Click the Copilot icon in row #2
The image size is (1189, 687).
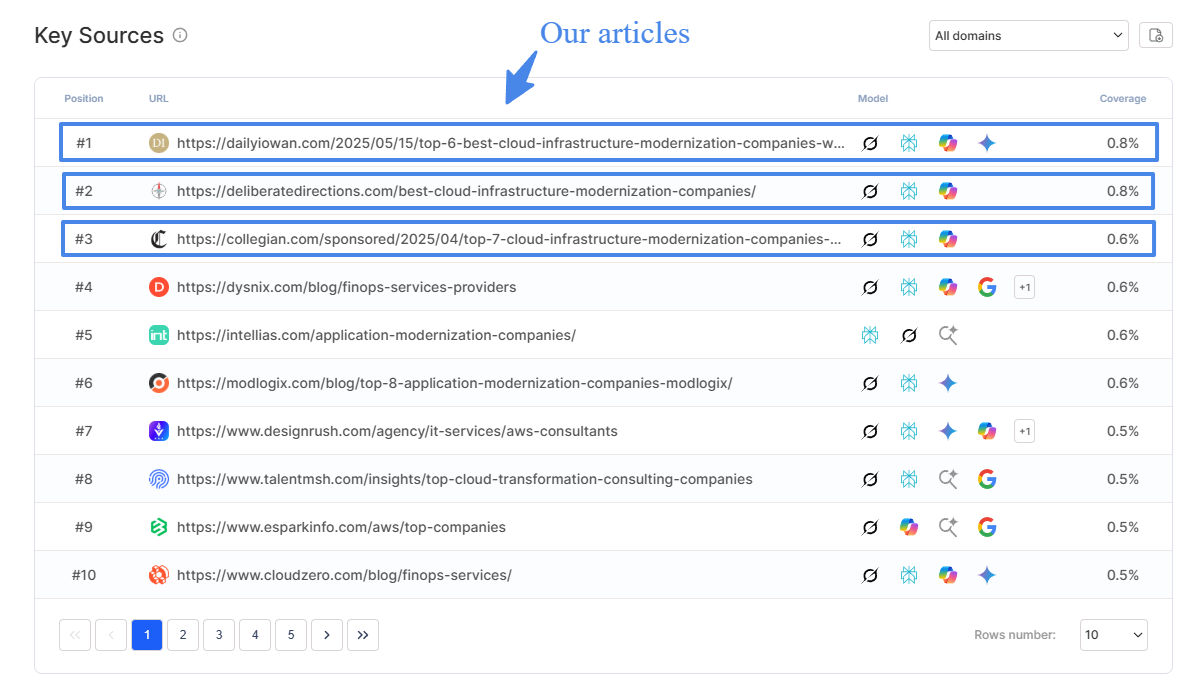tap(948, 191)
